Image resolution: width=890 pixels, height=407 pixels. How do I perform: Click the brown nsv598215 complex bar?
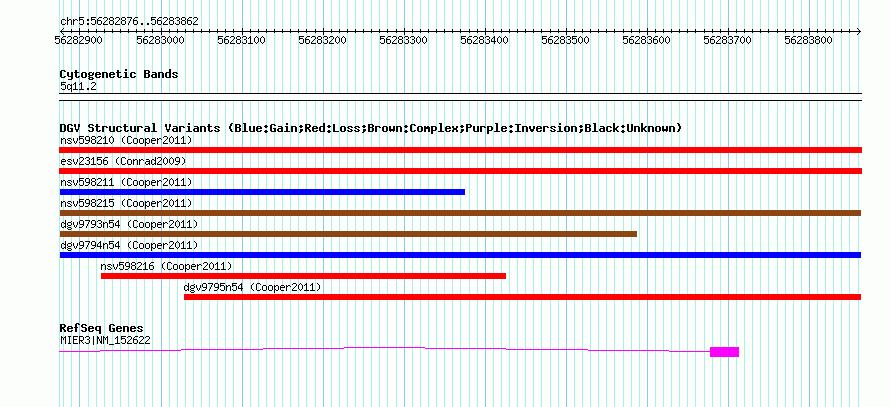click(460, 213)
